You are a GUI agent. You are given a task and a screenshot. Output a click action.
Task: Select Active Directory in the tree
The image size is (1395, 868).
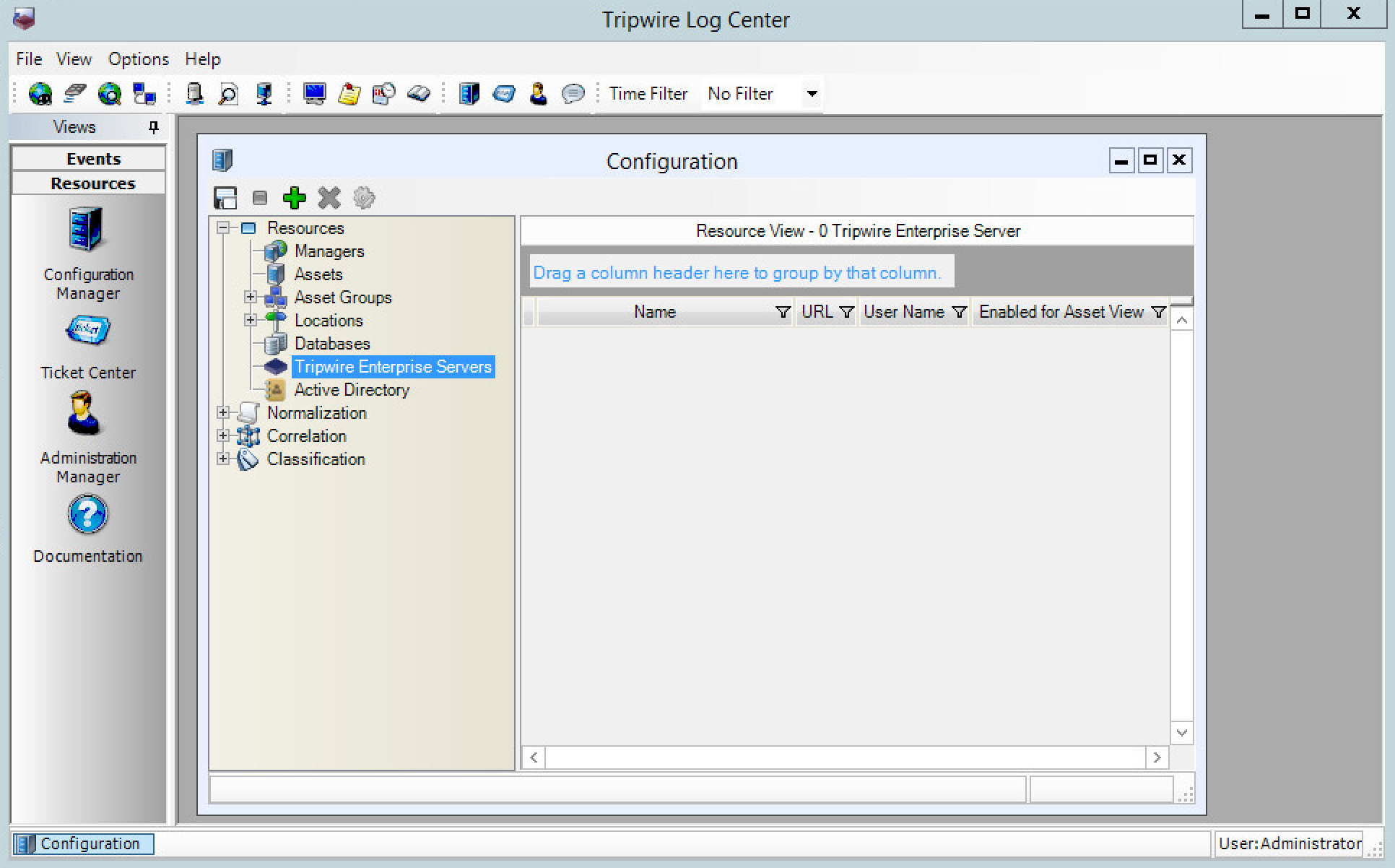pos(352,390)
